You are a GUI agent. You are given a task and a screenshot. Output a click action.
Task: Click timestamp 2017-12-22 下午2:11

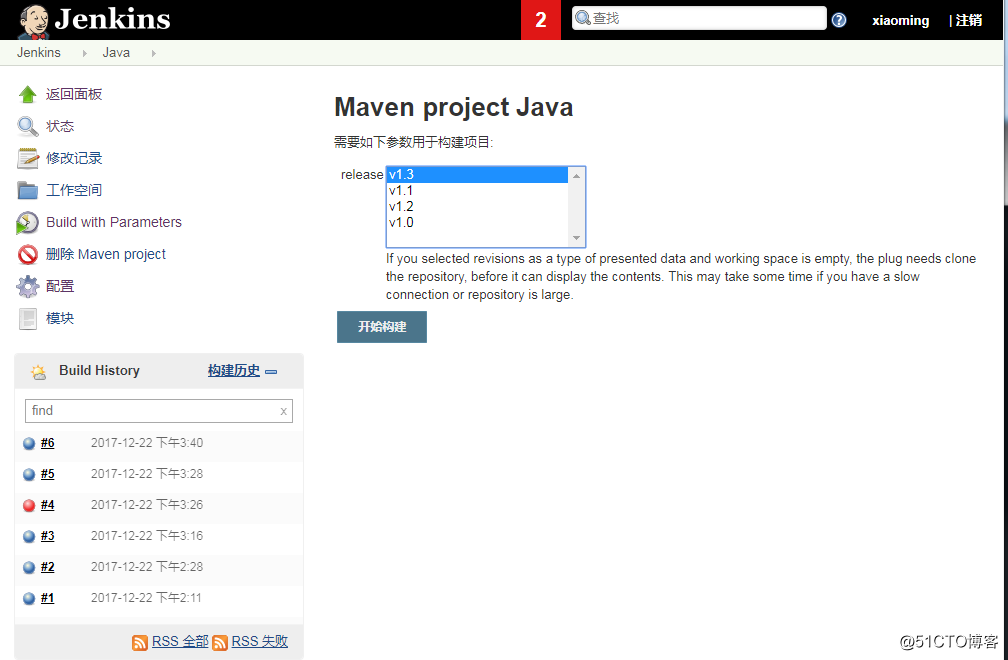(x=146, y=598)
